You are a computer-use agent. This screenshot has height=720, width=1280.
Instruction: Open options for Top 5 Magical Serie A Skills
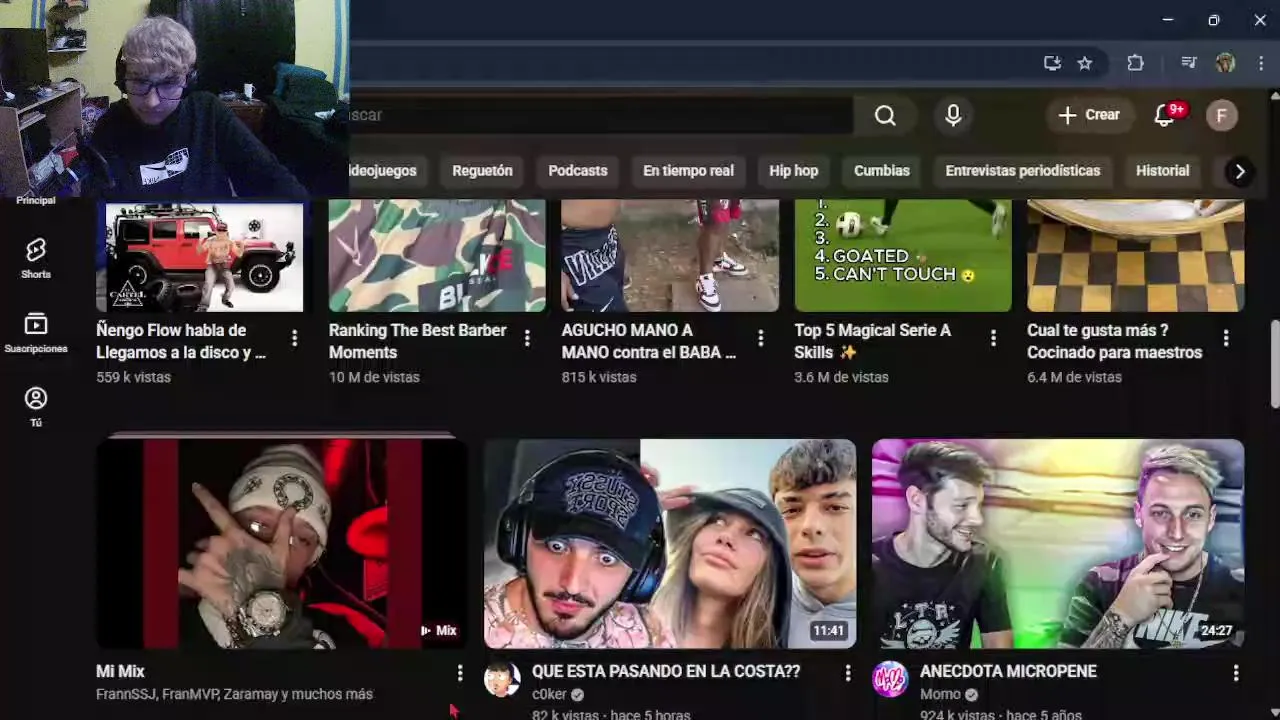coord(993,339)
